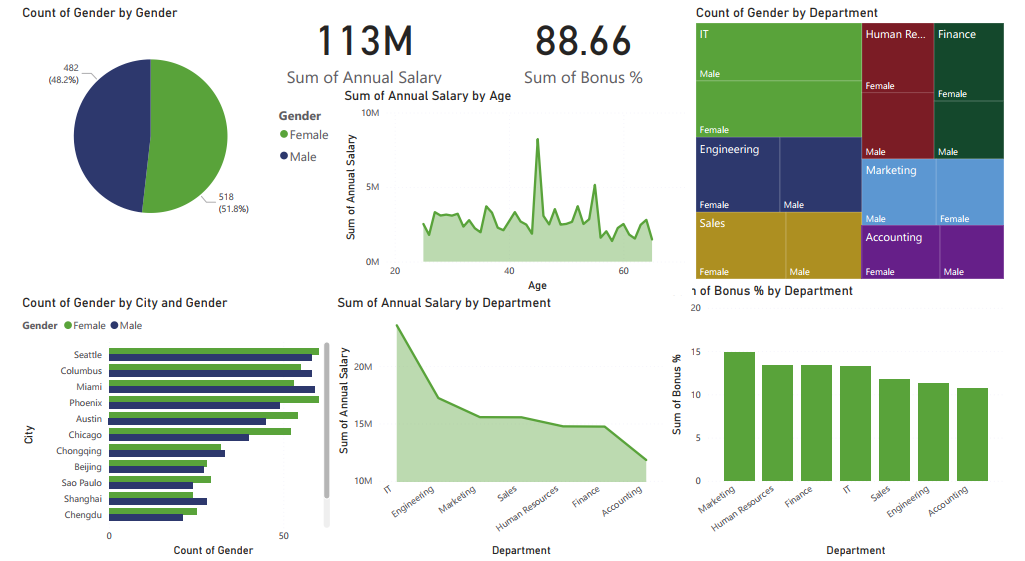Click the Marketing bar in the Bonus % chart
The width and height of the screenshot is (1025, 561).
(739, 416)
